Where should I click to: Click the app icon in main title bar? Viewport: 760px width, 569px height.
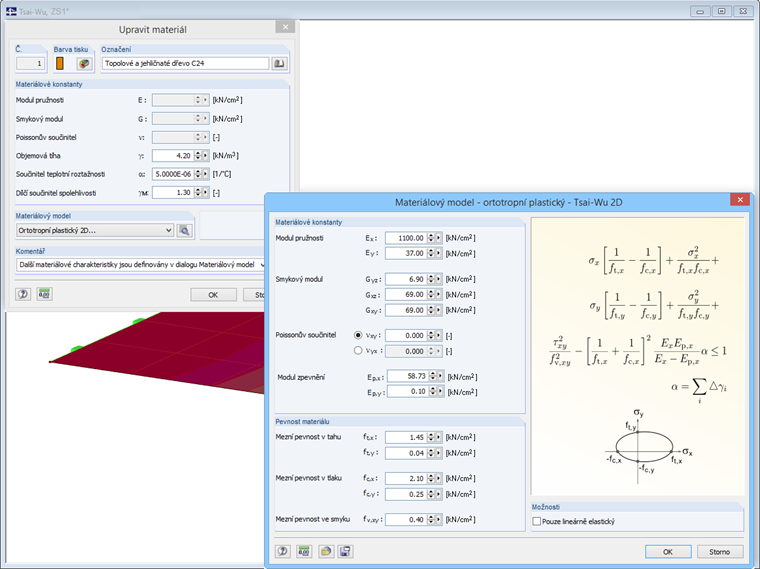[11, 11]
